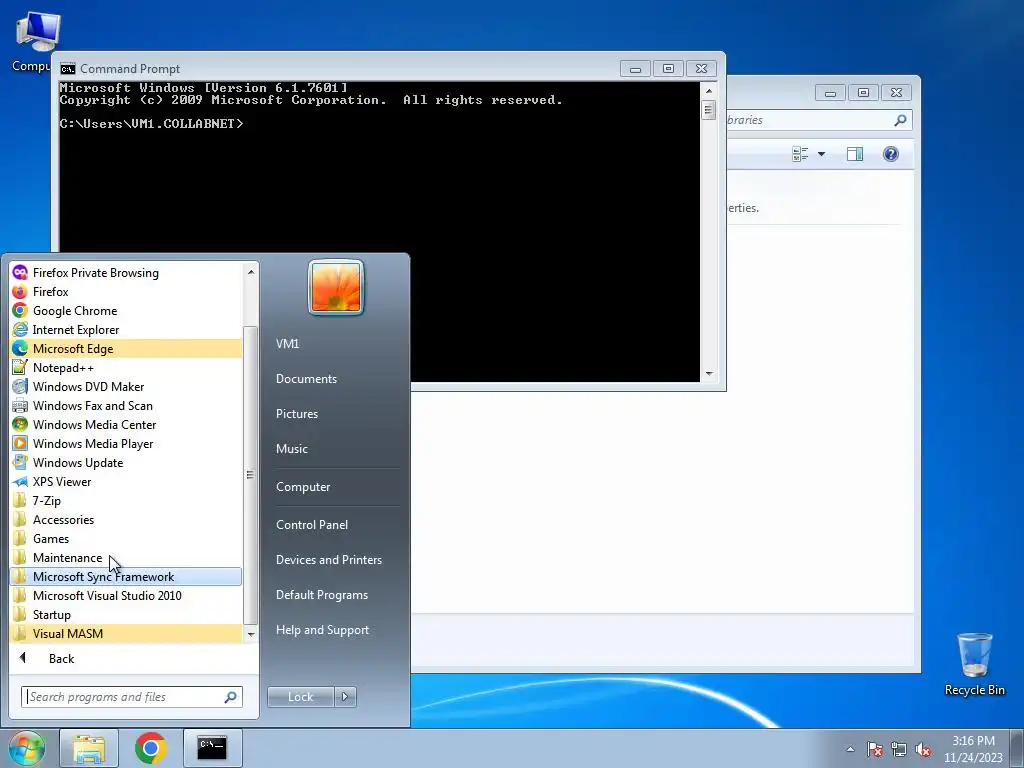Viewport: 1024px width, 768px height.
Task: Open Devices and Printers
Action: [328, 560]
